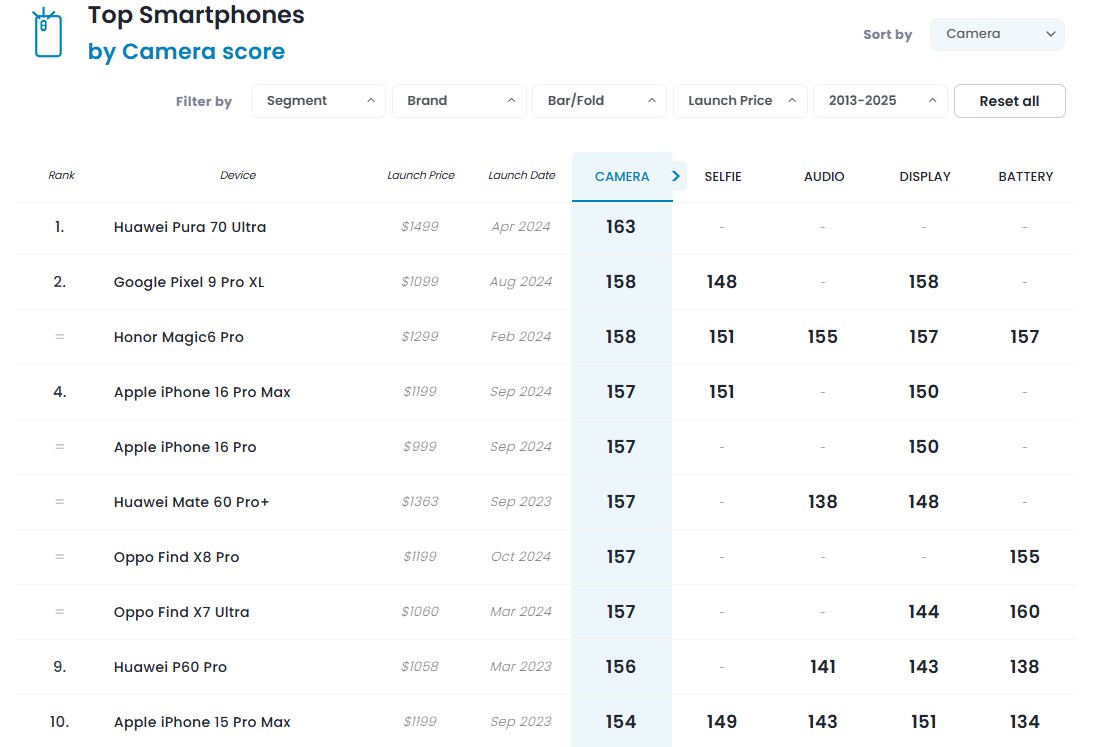The image size is (1094, 747).
Task: Click display score 158 for Pixel 9 Pro XL
Action: pos(924,282)
